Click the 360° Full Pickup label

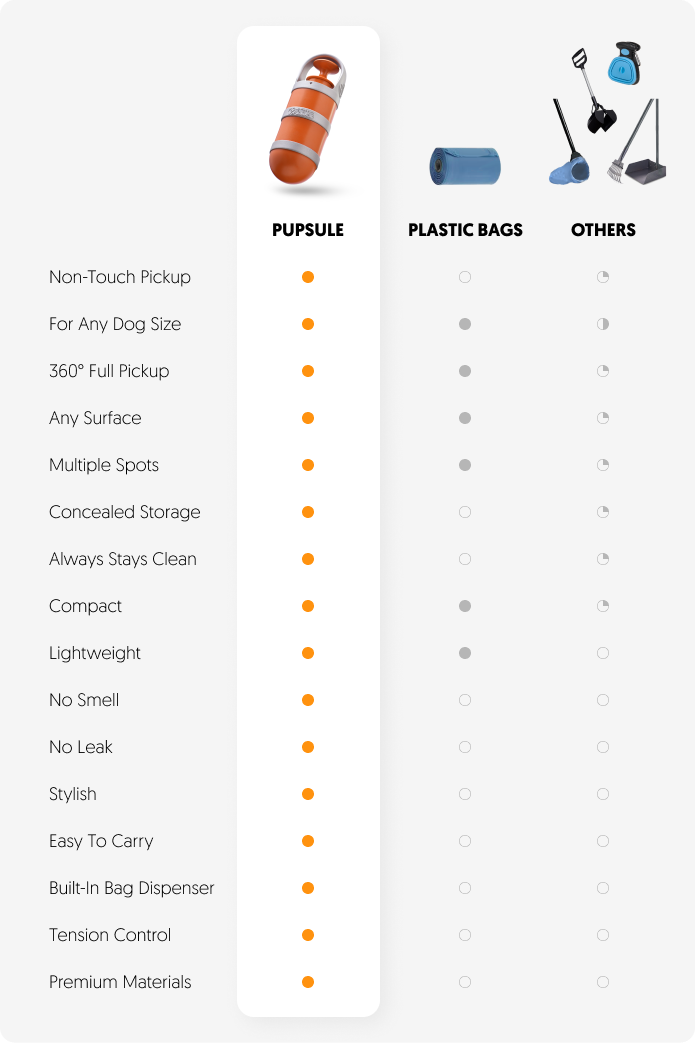(x=109, y=371)
